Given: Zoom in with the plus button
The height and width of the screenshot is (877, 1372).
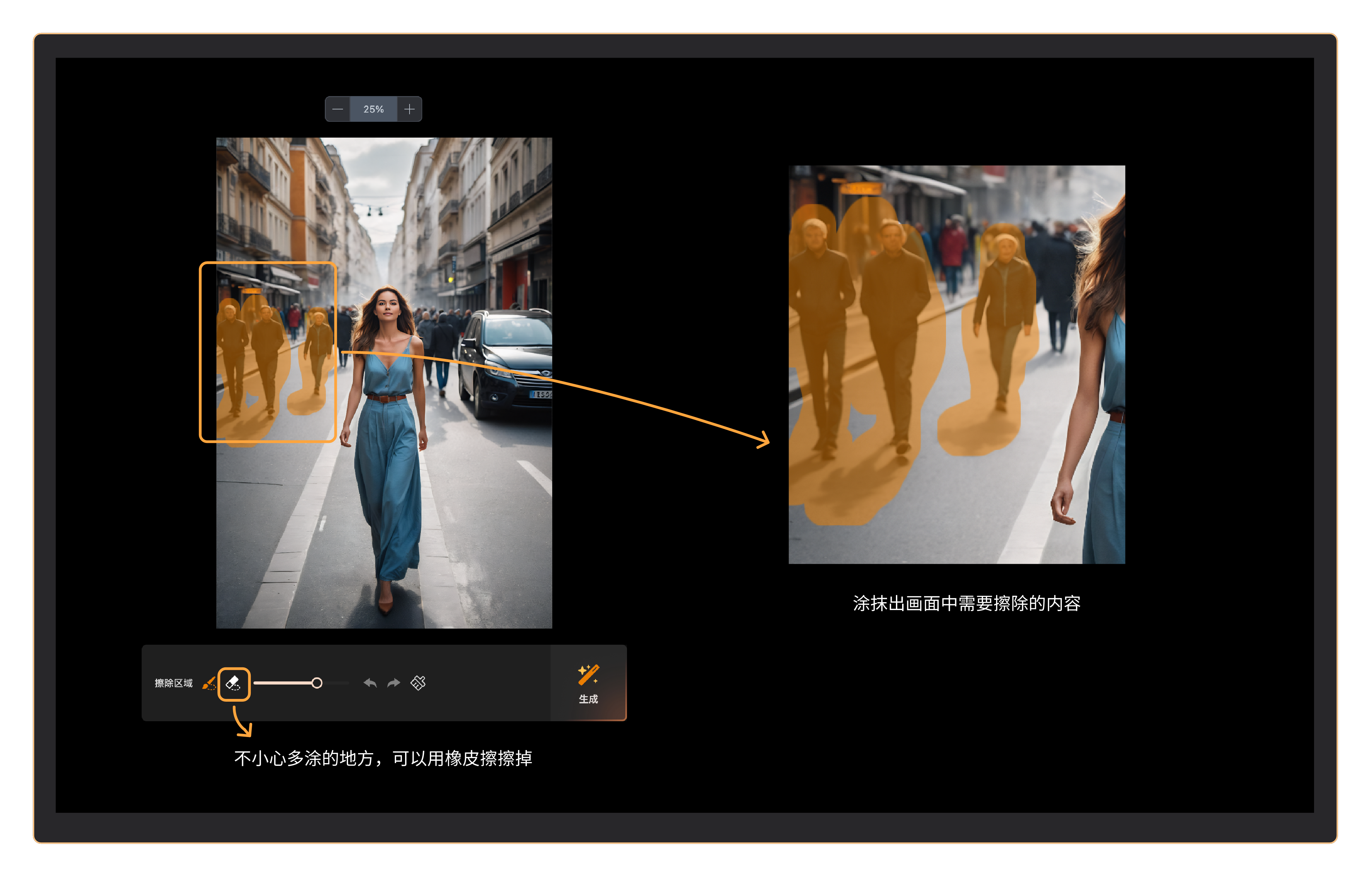Looking at the screenshot, I should (x=409, y=109).
